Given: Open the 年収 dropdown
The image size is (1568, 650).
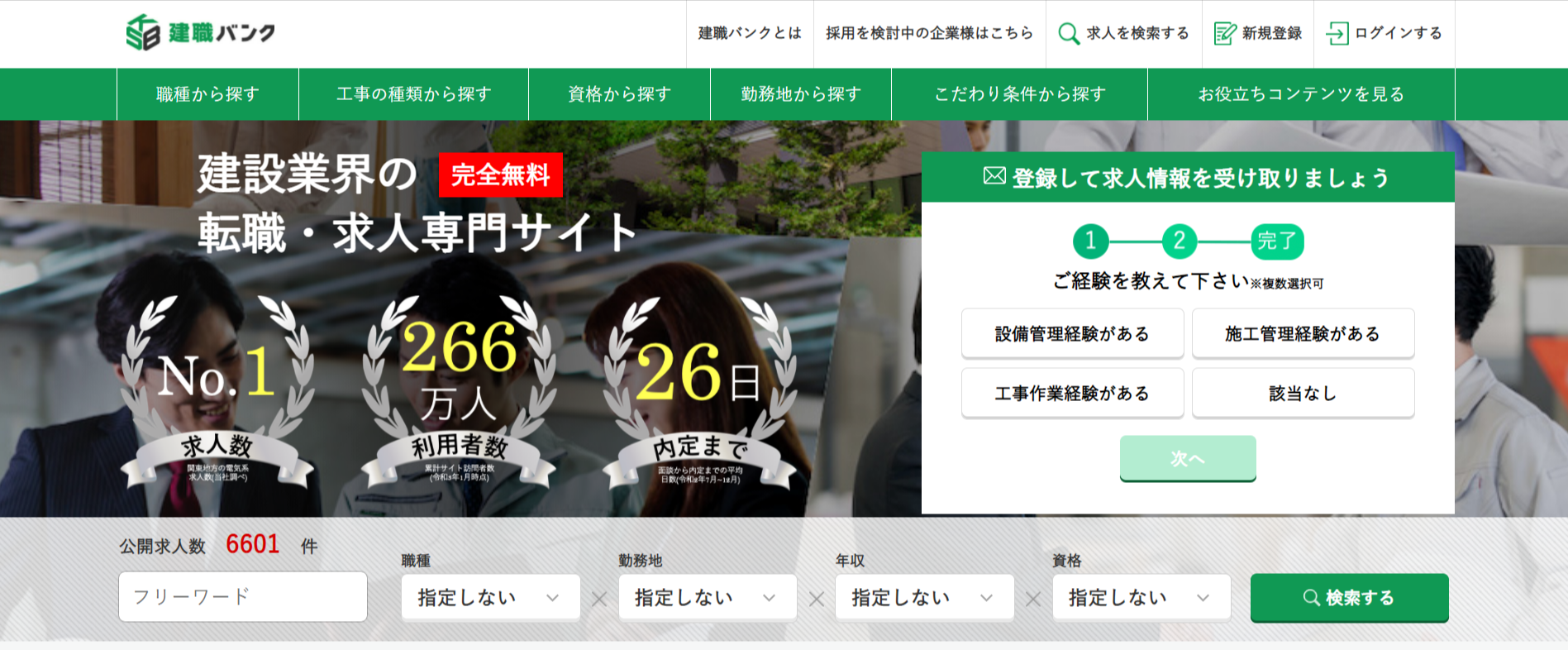Looking at the screenshot, I should coord(924,597).
